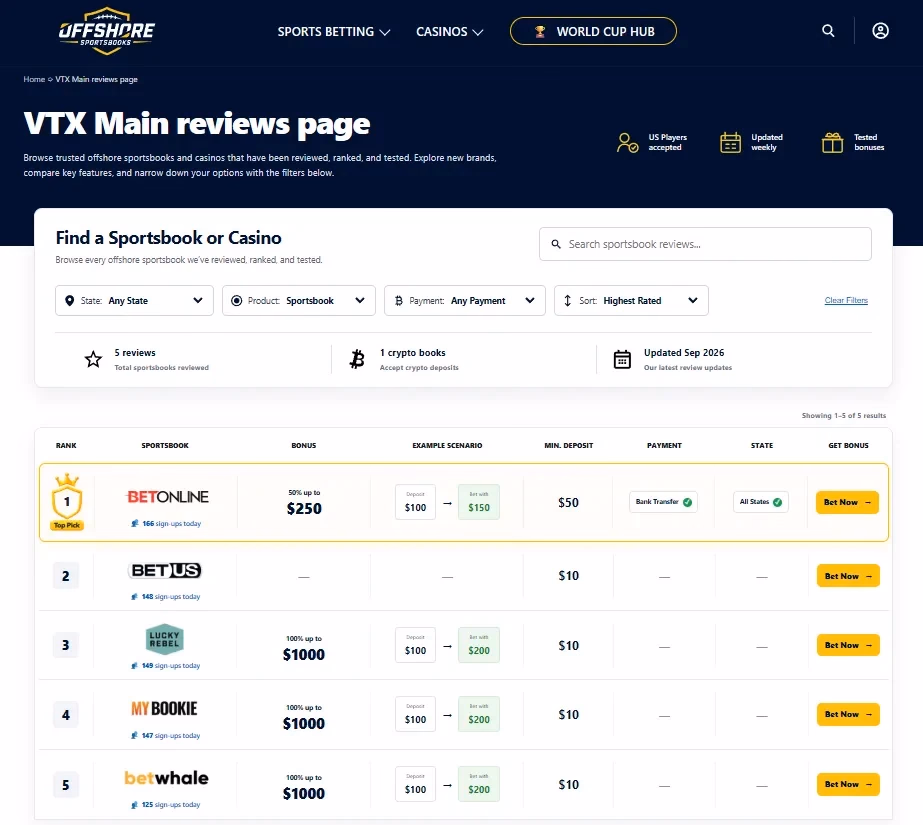Click '166 sign-ups today' under BetOnline
Screen dimensions: 923x825
pos(166,524)
